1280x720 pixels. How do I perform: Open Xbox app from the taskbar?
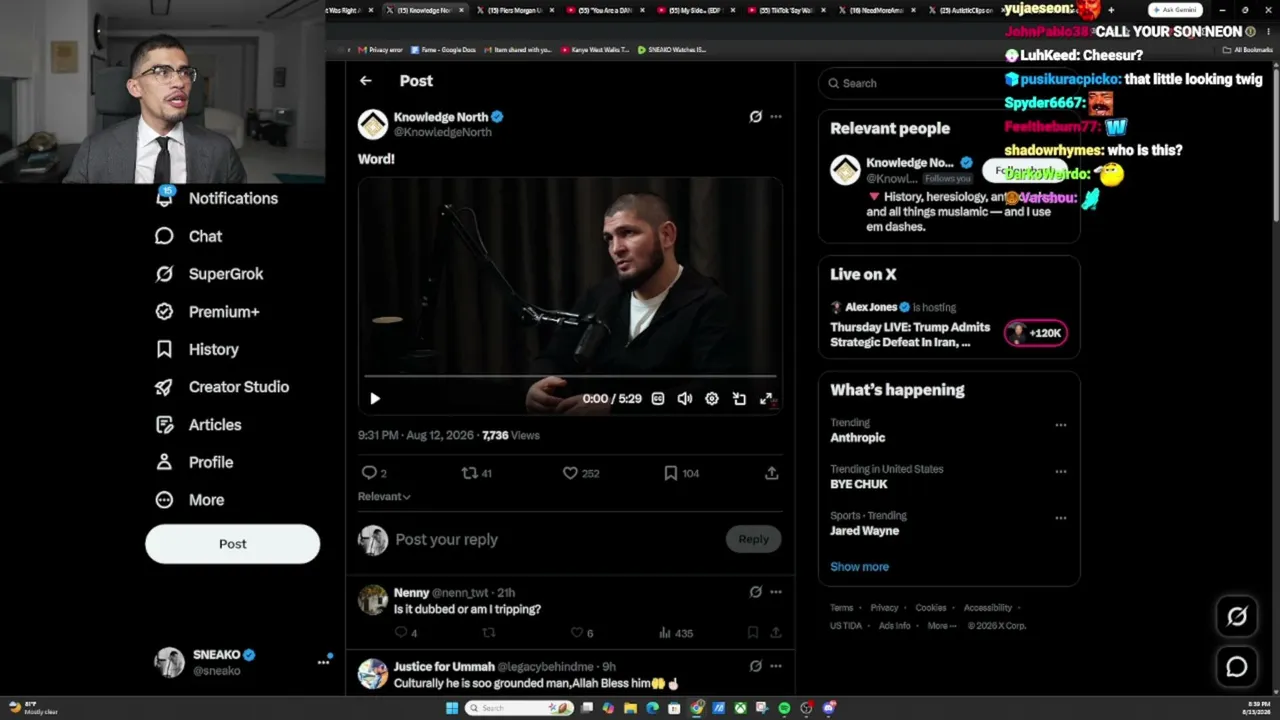[740, 708]
